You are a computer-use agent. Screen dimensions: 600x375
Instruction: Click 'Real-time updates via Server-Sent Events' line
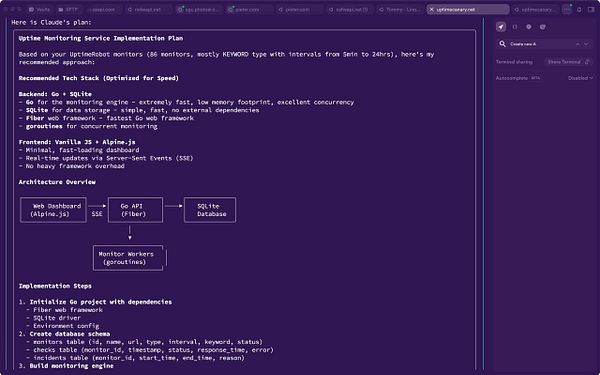[x=106, y=158]
